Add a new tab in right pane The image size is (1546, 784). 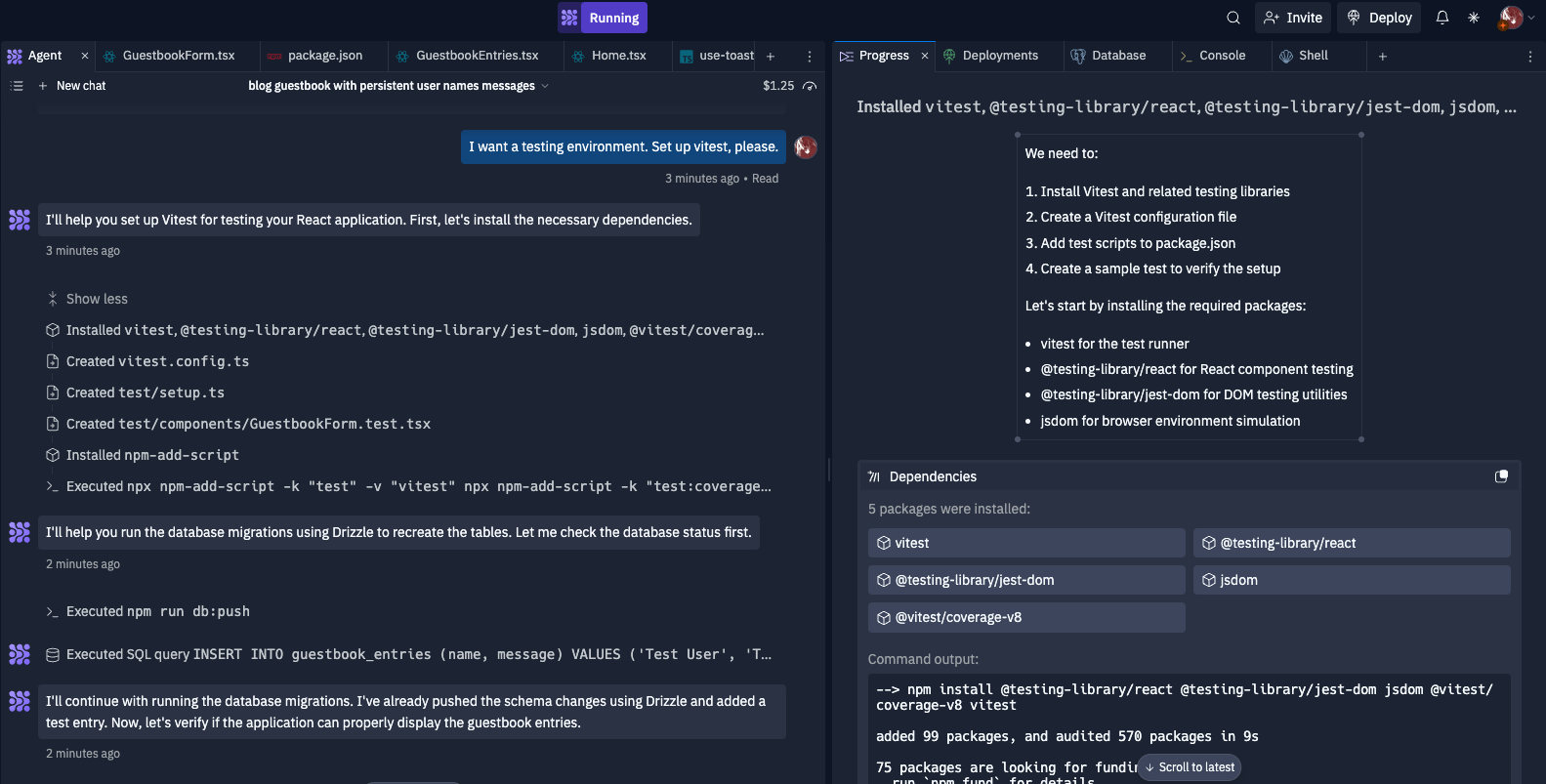click(1383, 57)
